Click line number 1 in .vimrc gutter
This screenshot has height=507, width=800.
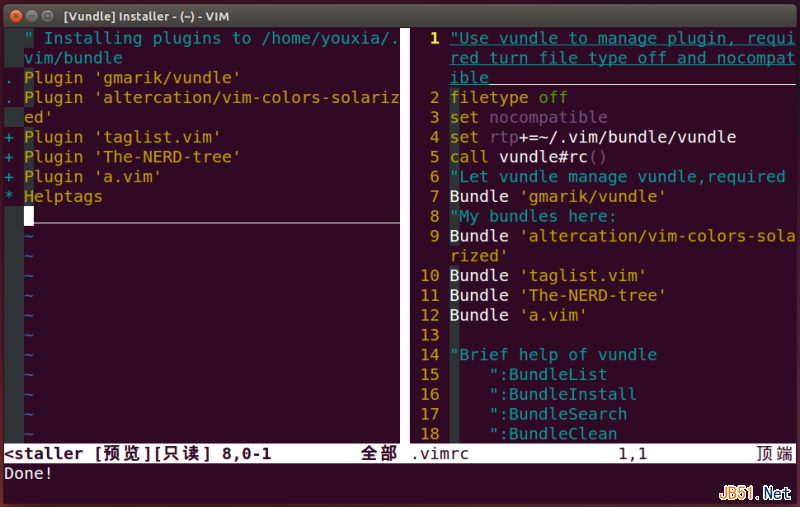pos(435,39)
